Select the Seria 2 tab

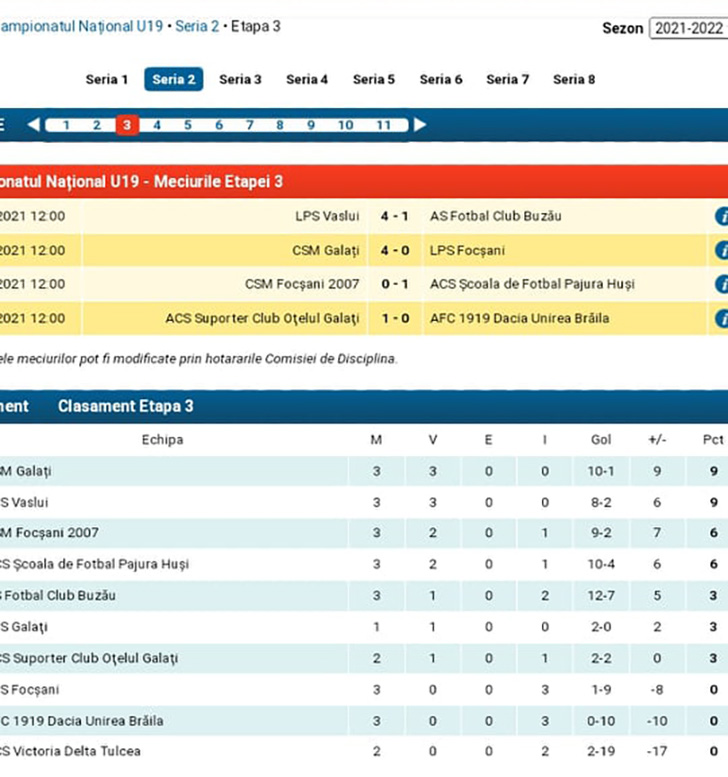pyautogui.click(x=173, y=79)
